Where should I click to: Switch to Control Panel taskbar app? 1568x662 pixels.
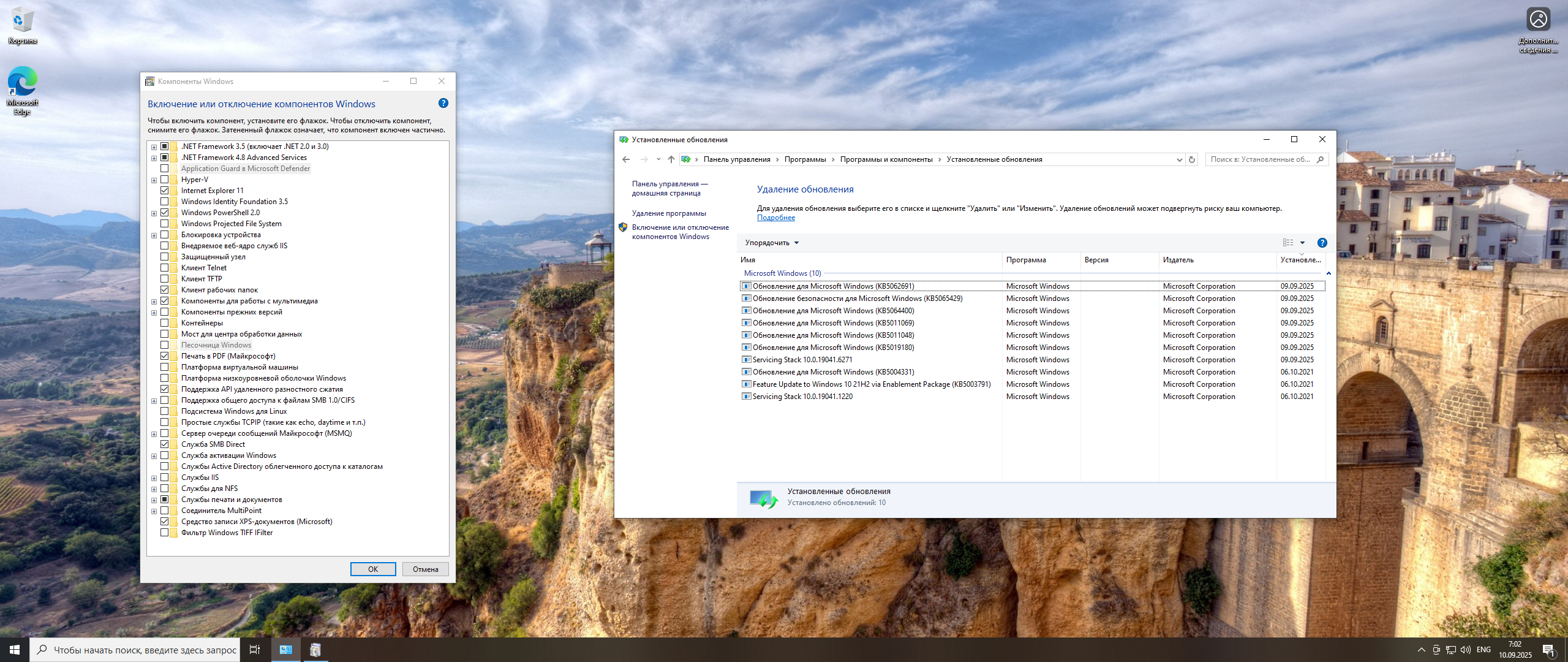(x=286, y=650)
